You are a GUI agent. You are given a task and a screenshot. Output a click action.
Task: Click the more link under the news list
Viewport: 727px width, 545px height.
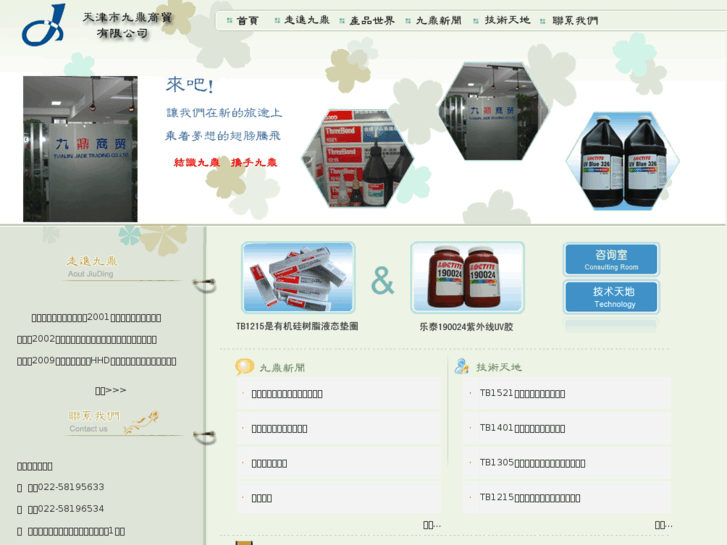coord(432,525)
